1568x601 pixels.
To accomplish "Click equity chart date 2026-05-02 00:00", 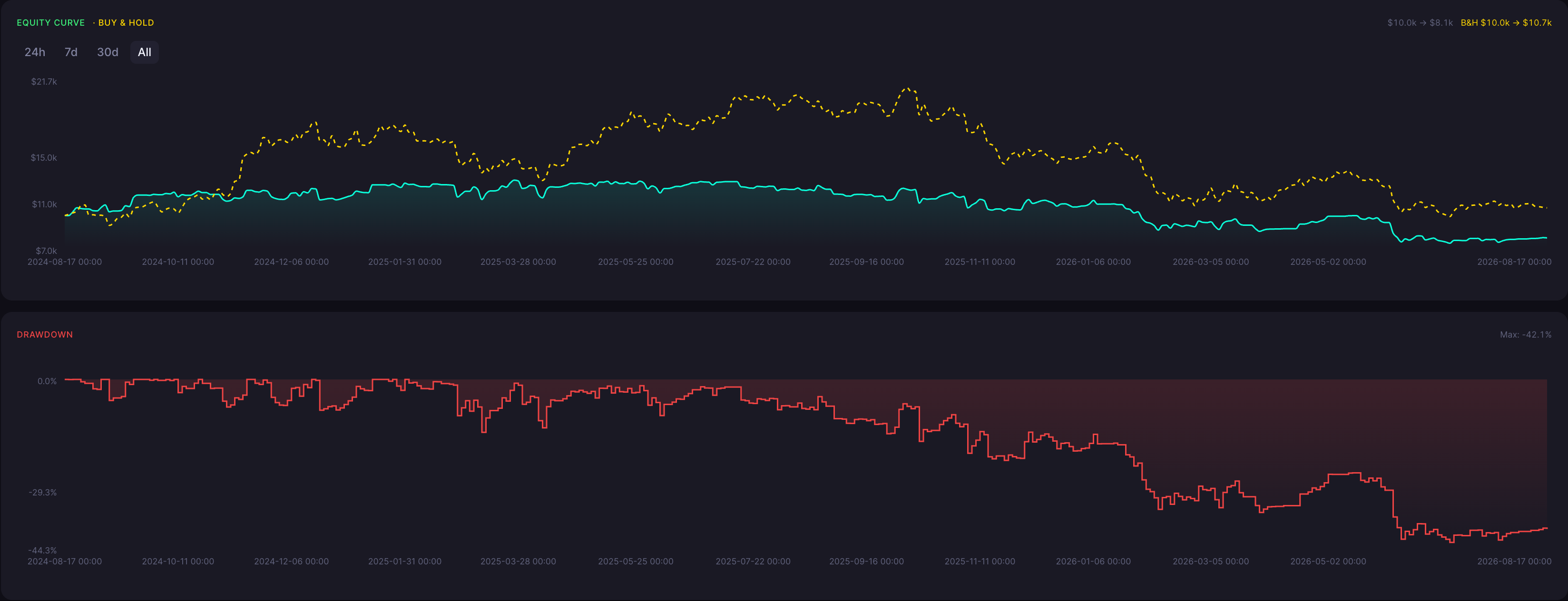I will (1328, 262).
